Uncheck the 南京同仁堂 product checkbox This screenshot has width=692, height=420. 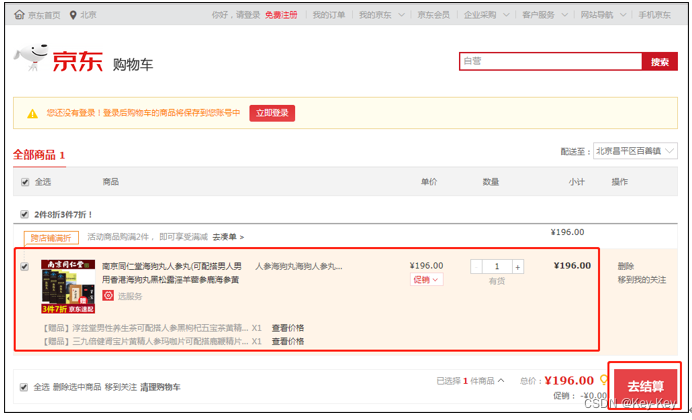tap(24, 266)
